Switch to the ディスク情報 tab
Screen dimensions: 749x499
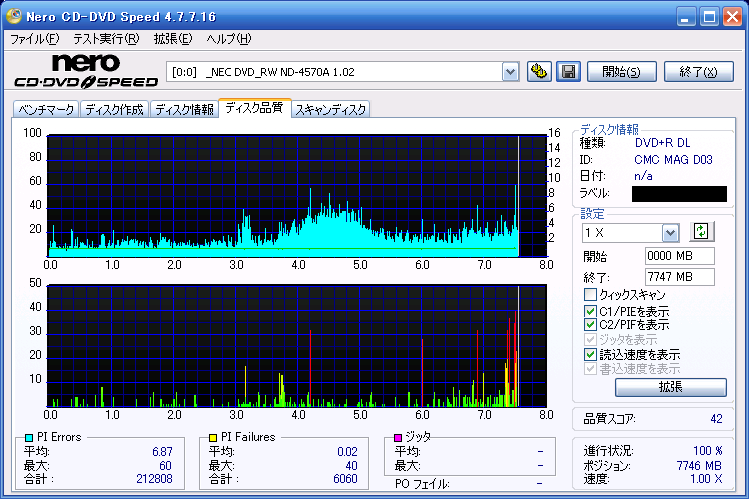[184, 110]
